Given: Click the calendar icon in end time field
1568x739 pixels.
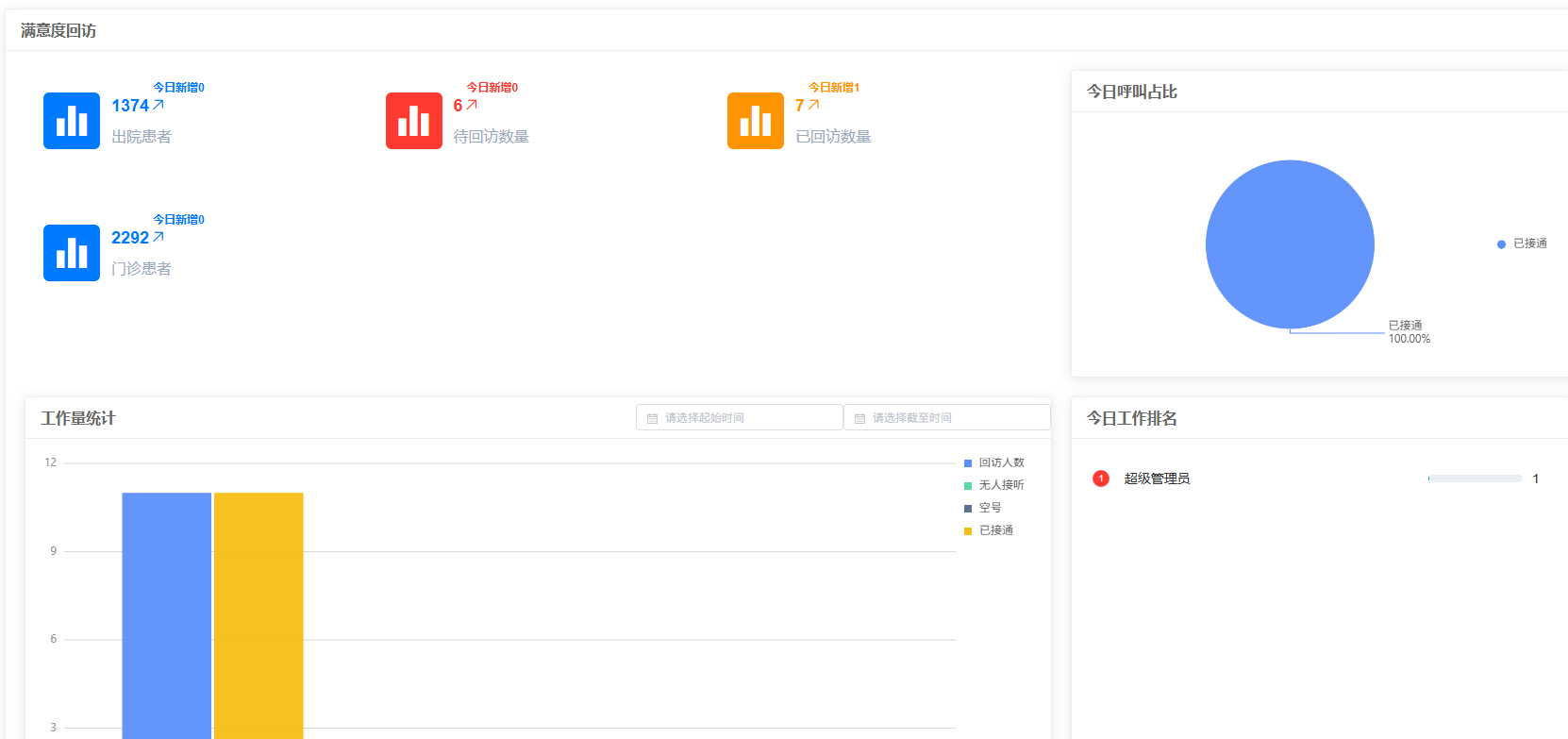Looking at the screenshot, I should [x=859, y=418].
